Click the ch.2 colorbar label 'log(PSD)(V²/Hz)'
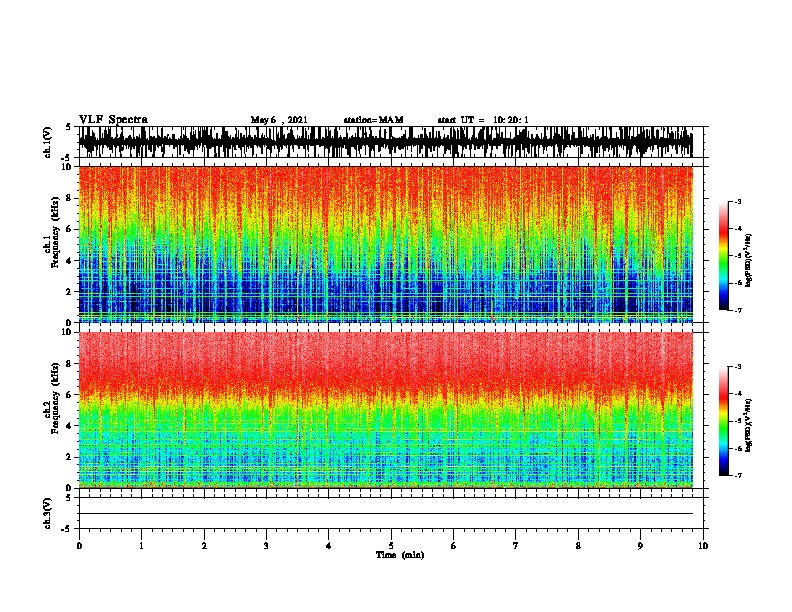Image resolution: width=792 pixels, height=612 pixels. (x=748, y=426)
